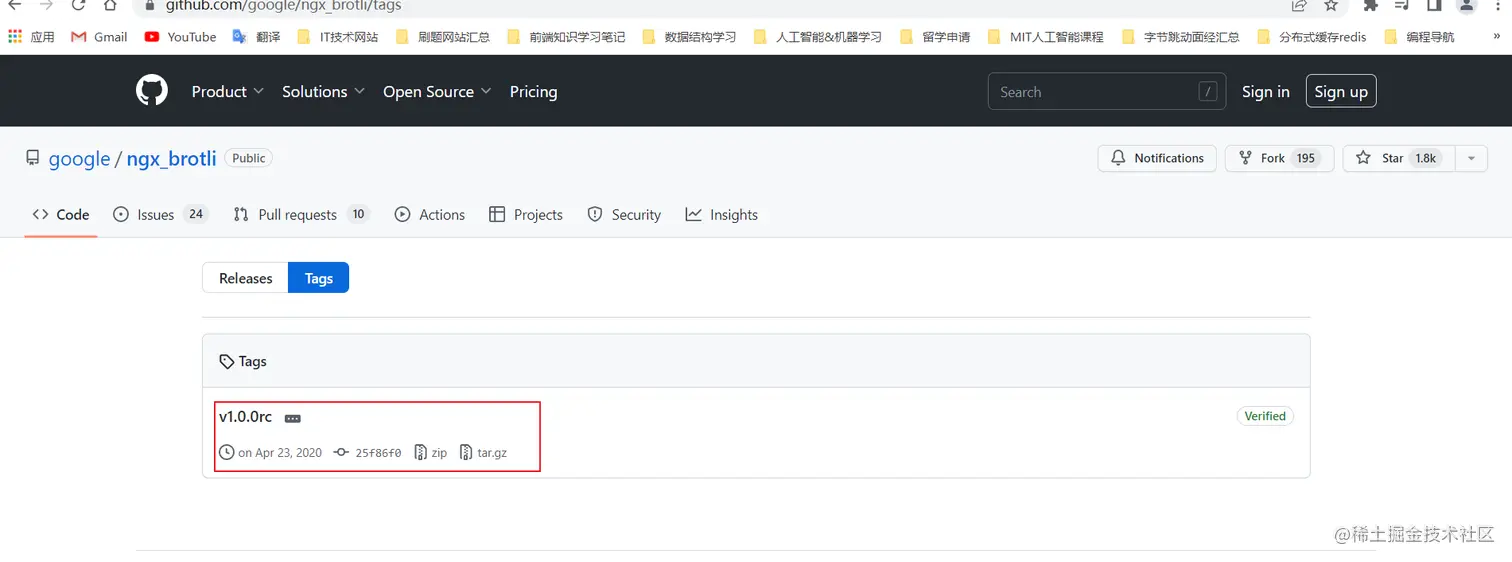
Task: Open the Apps grid bookmark icon
Action: pos(15,37)
